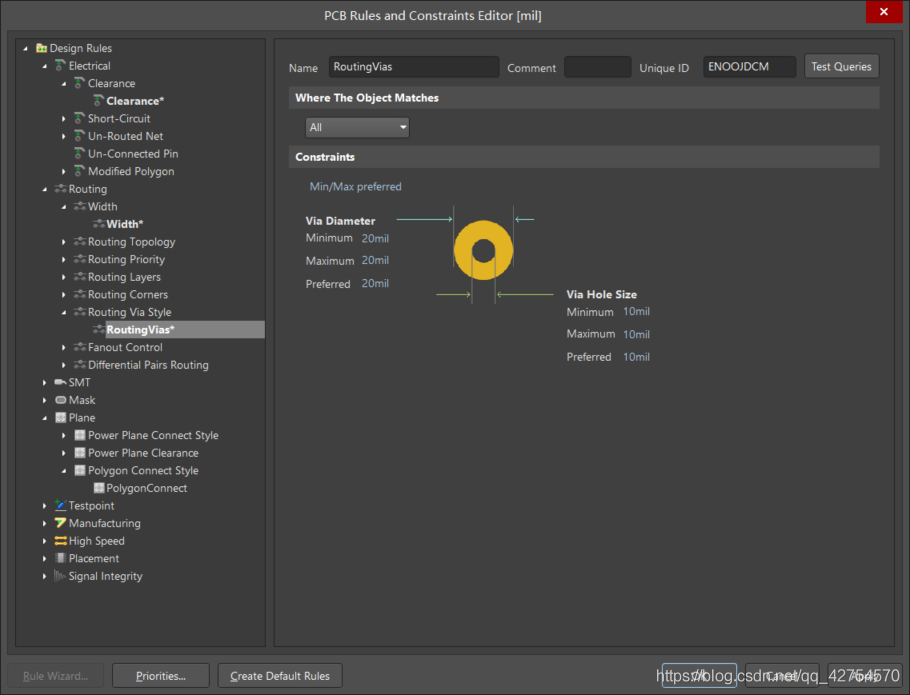
Task: Expand the Manufacturing node arrow
Action: pyautogui.click(x=45, y=523)
